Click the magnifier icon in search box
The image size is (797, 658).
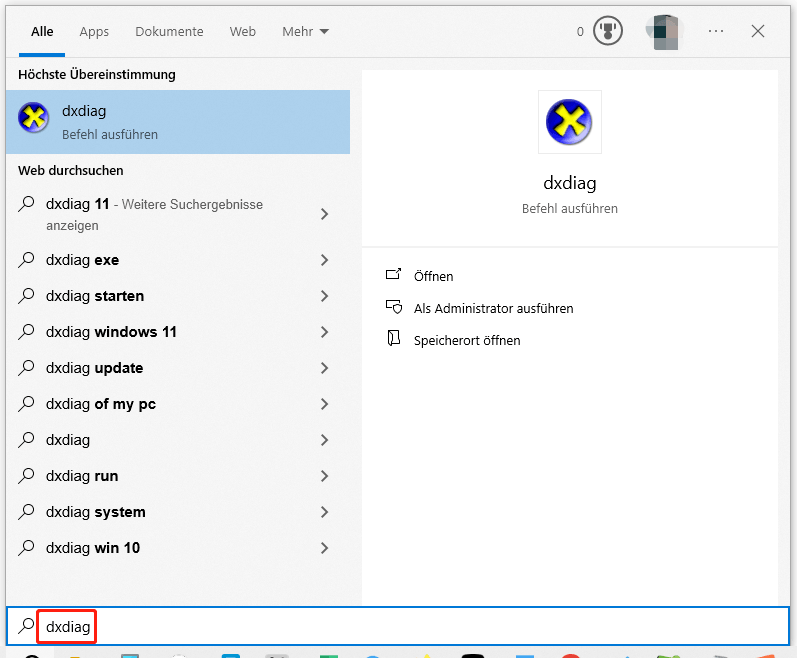(26, 627)
